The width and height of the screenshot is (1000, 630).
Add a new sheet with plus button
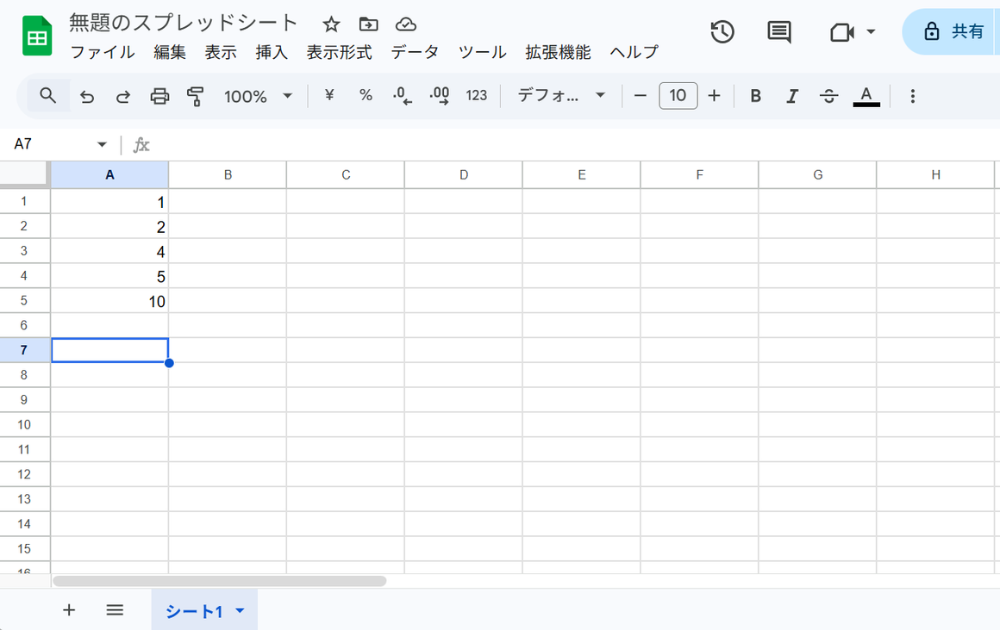pos(69,610)
